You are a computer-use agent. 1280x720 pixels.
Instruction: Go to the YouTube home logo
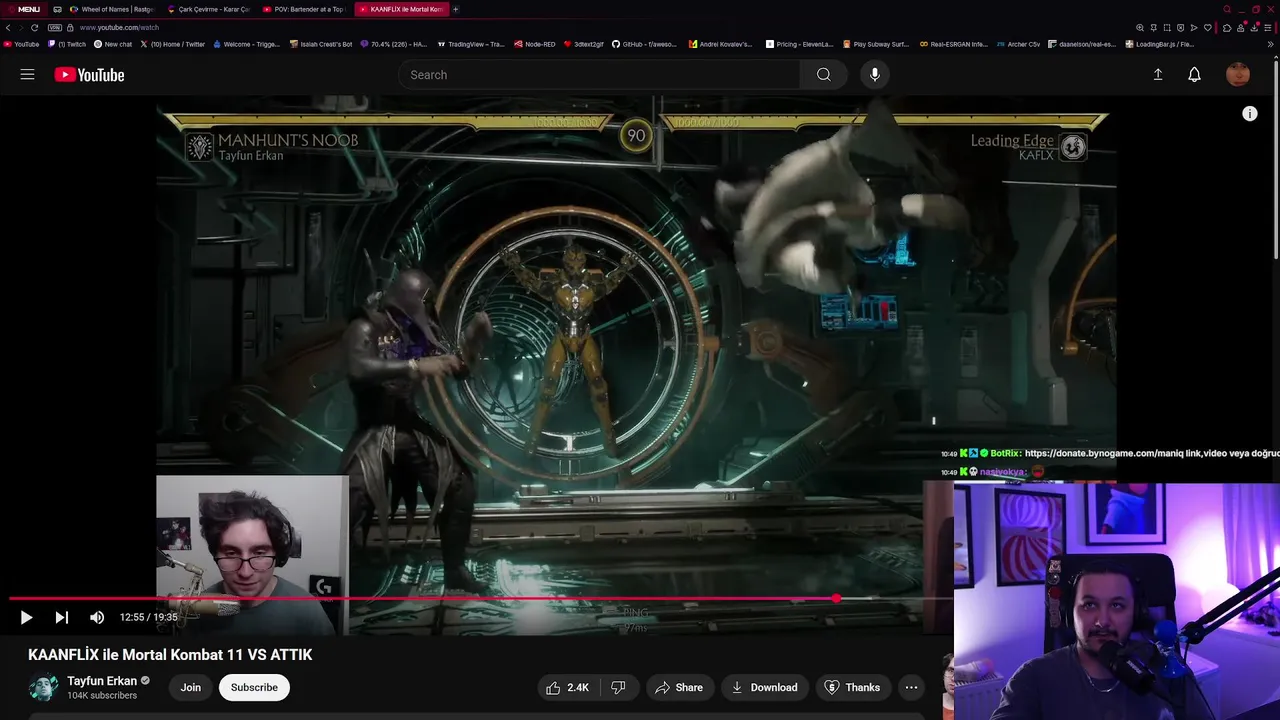pyautogui.click(x=89, y=75)
